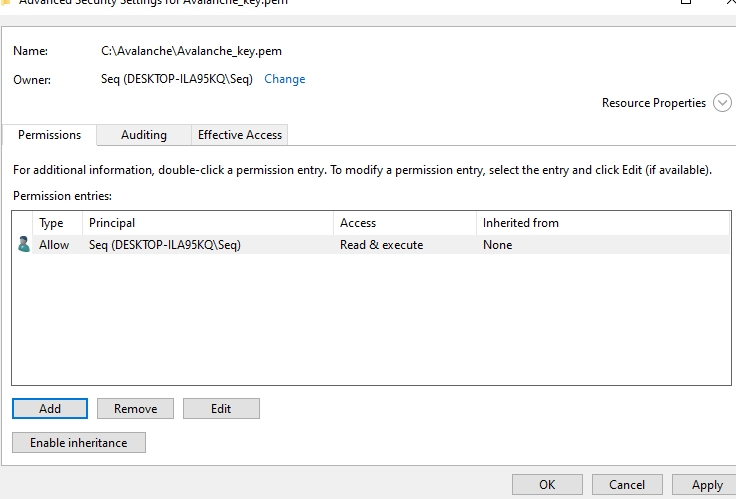The height and width of the screenshot is (499, 736).
Task: Switch to the Permissions tab
Action: (49, 135)
